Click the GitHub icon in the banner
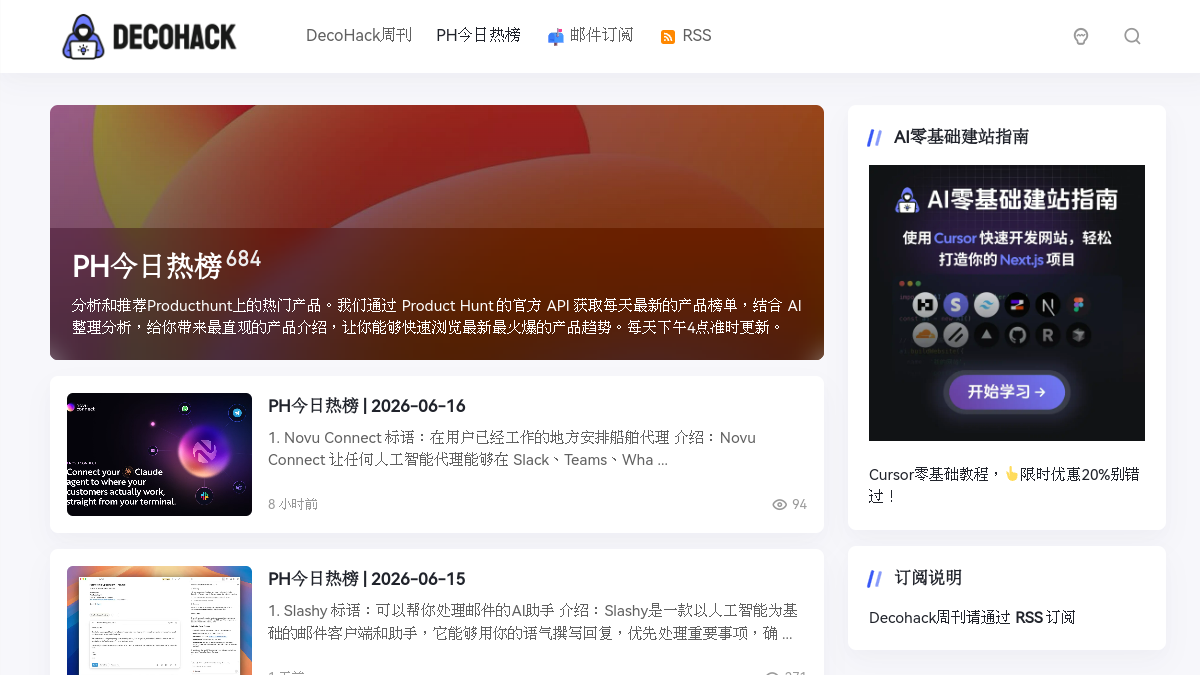 tap(1018, 335)
